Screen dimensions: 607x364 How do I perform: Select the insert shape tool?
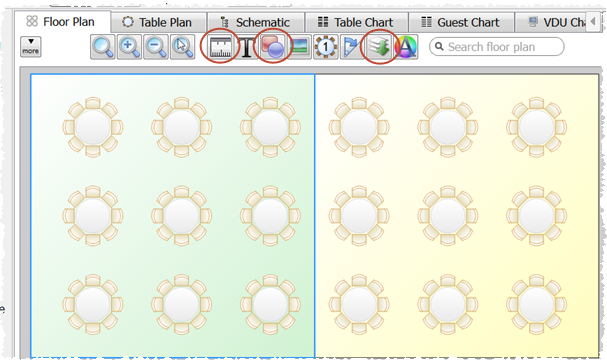(273, 47)
